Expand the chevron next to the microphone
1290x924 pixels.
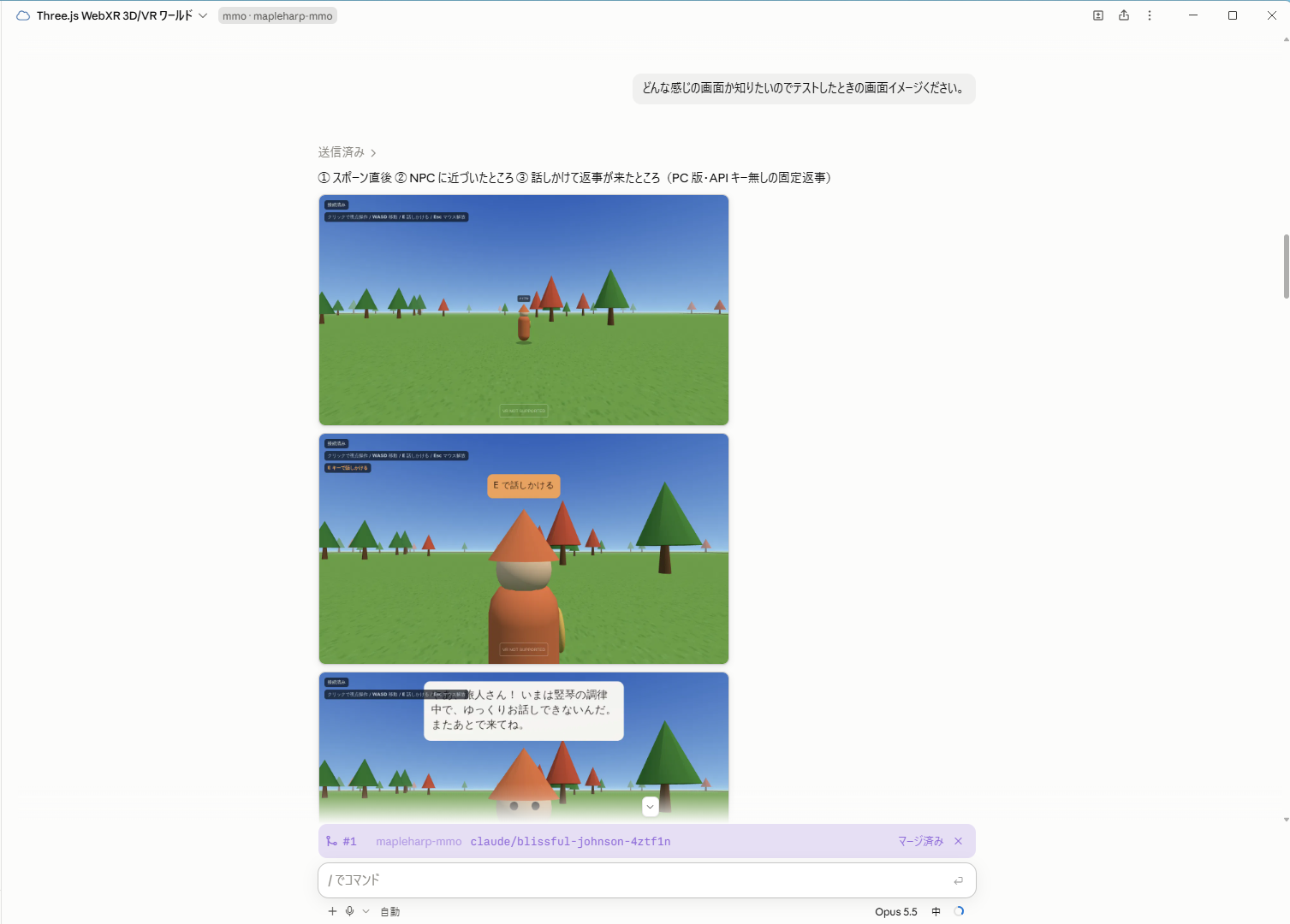pos(366,911)
